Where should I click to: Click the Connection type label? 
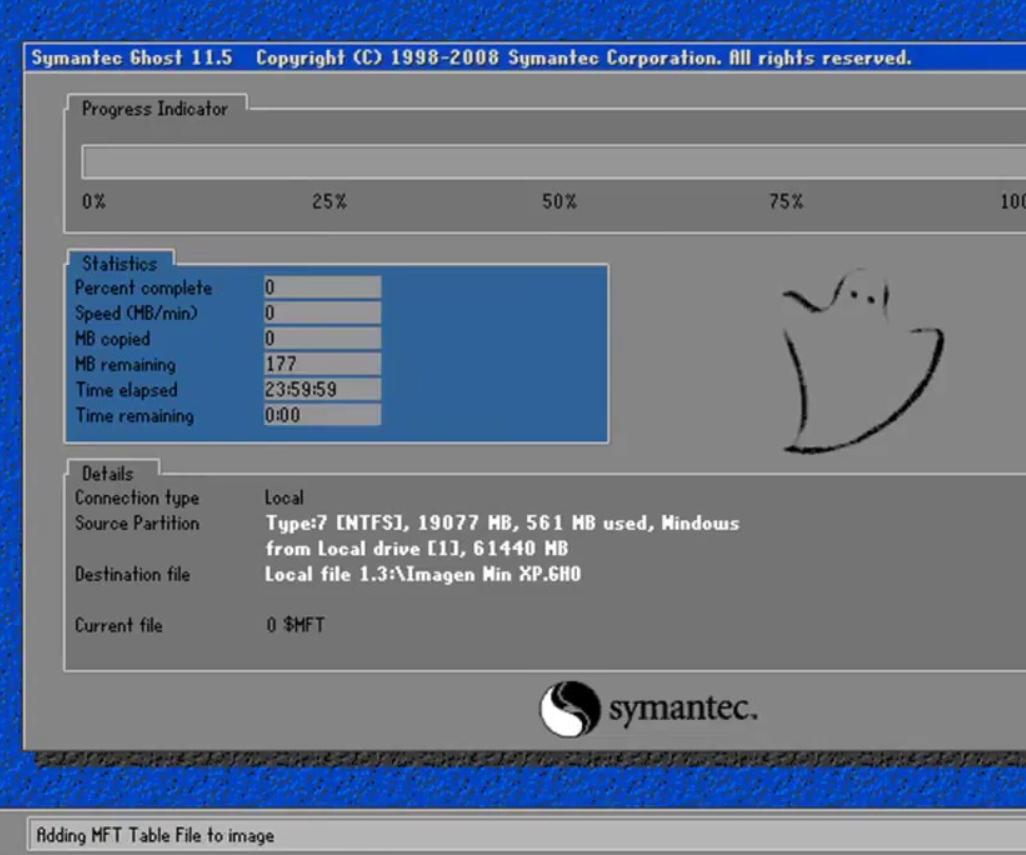[137, 498]
